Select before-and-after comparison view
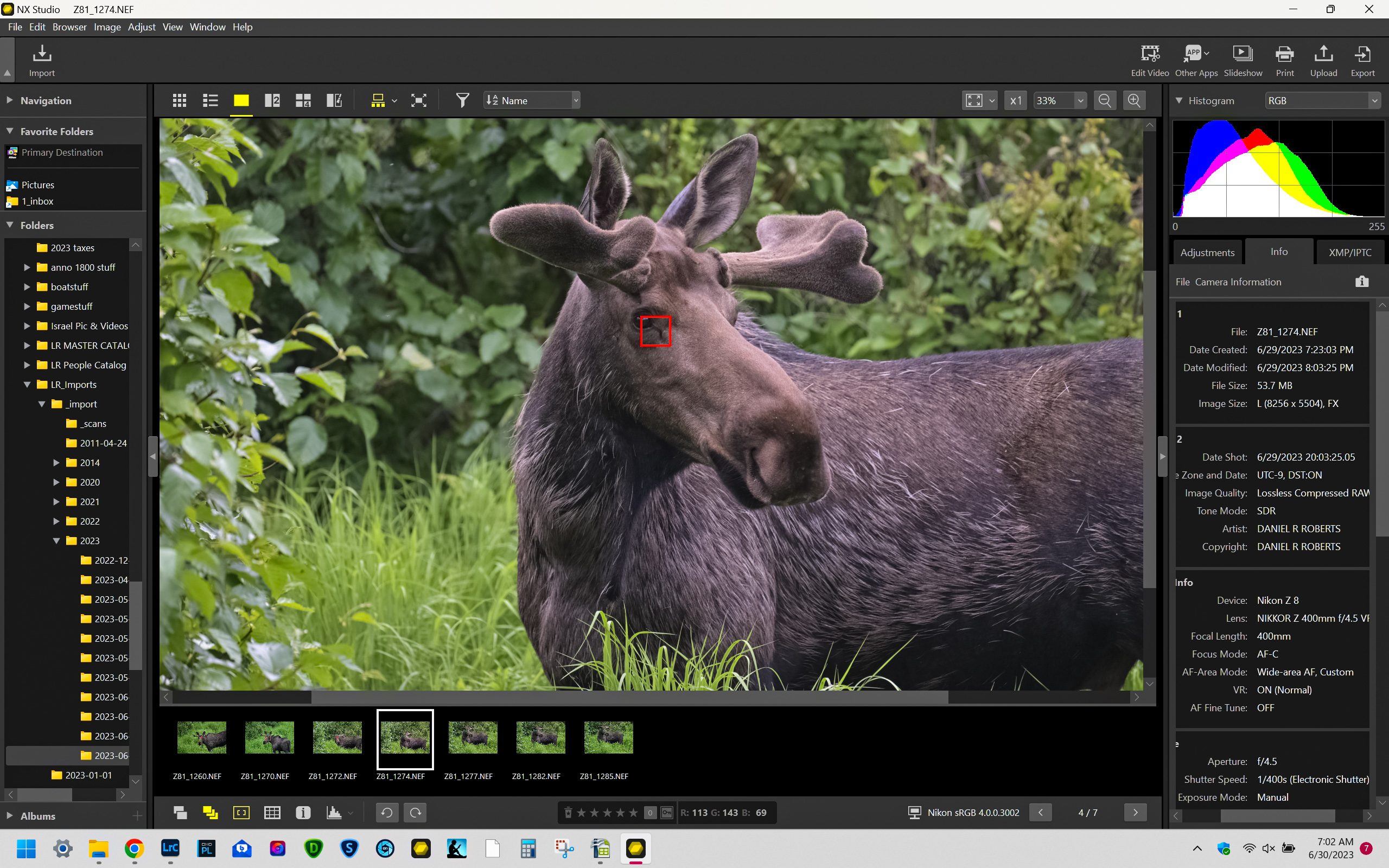Image resolution: width=1389 pixels, height=868 pixels. pyautogui.click(x=334, y=100)
